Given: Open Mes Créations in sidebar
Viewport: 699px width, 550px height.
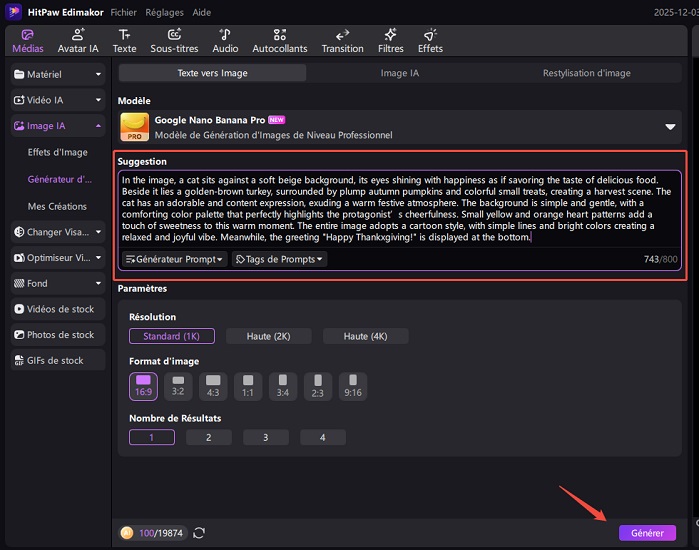Looking at the screenshot, I should click(x=56, y=206).
